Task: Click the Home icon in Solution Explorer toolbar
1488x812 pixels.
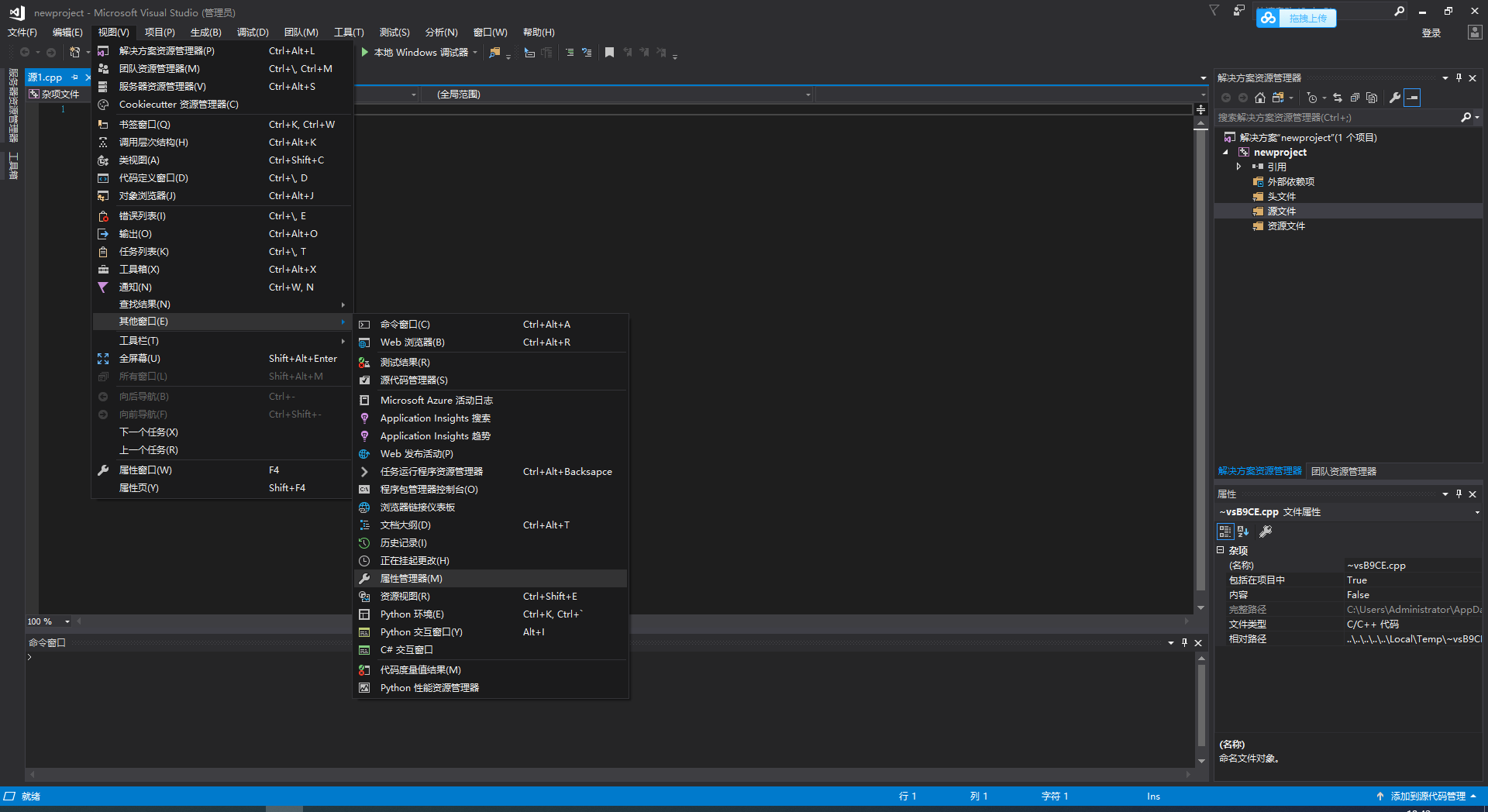Action: (x=1260, y=98)
